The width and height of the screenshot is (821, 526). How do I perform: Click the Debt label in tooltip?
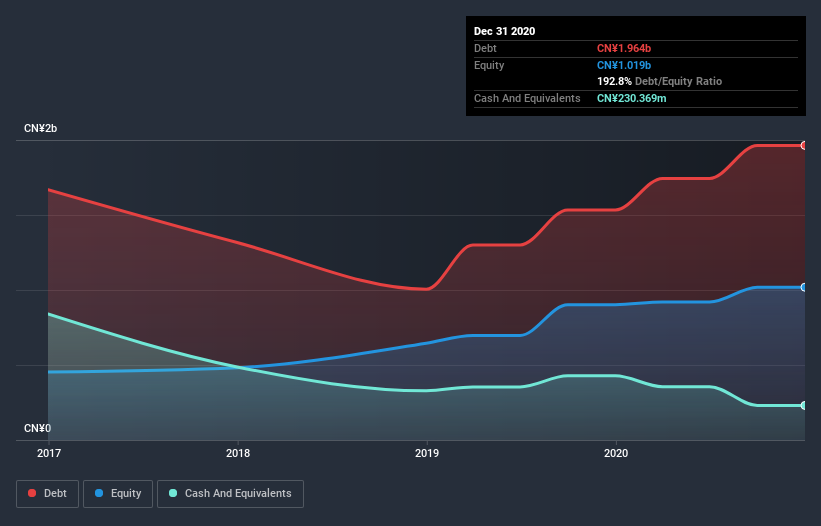click(x=485, y=48)
